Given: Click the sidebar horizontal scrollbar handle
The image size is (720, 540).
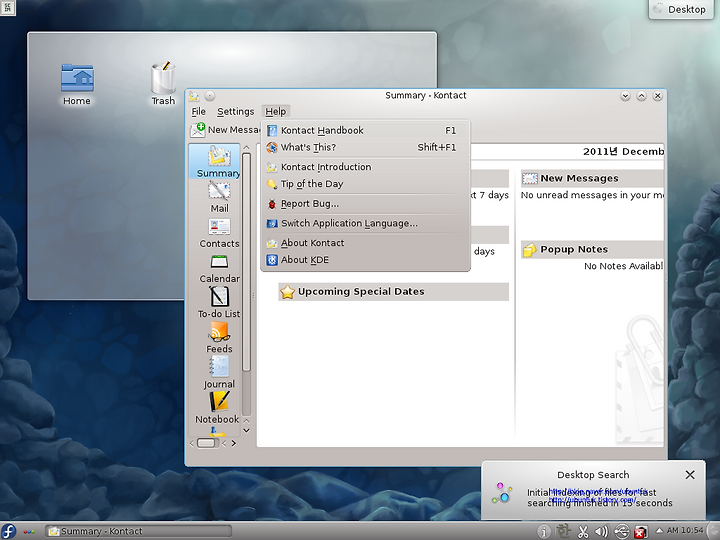Looking at the screenshot, I should [x=208, y=443].
